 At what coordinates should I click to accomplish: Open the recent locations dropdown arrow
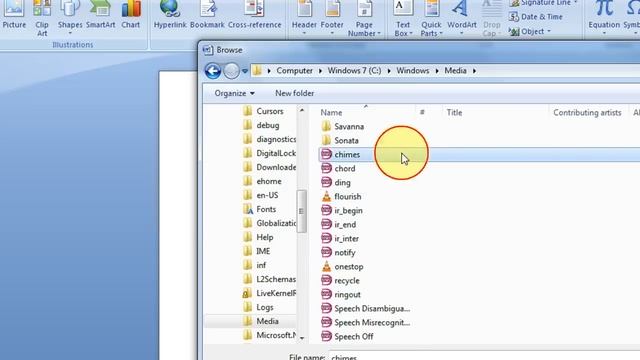pyautogui.click(x=244, y=71)
